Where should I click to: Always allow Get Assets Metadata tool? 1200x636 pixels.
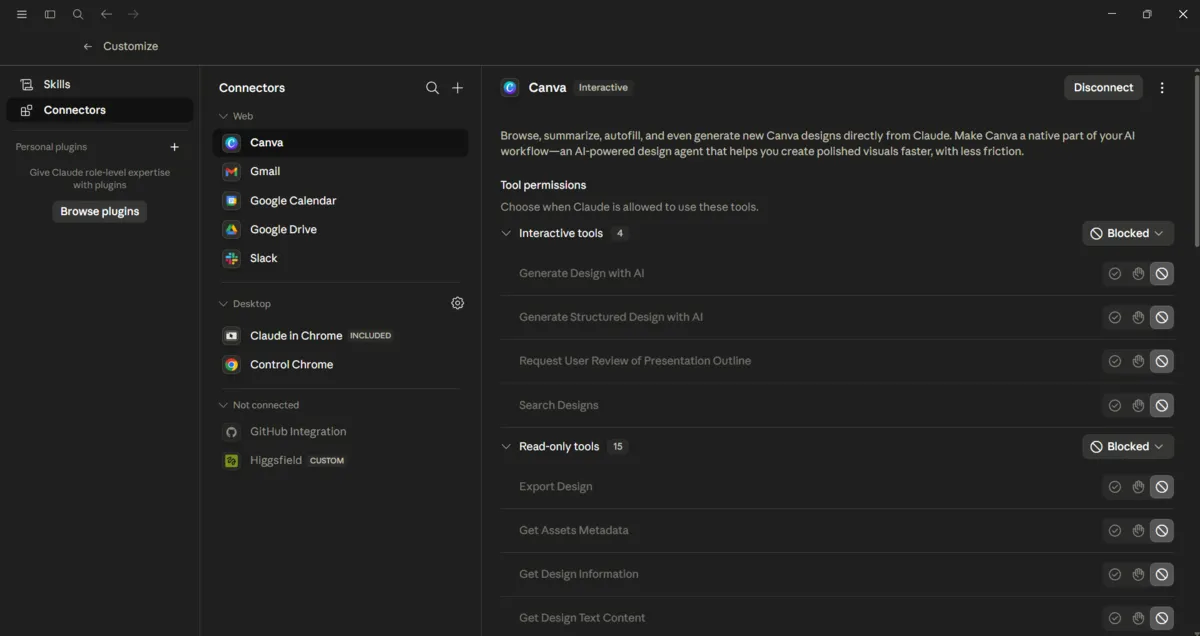(1115, 530)
